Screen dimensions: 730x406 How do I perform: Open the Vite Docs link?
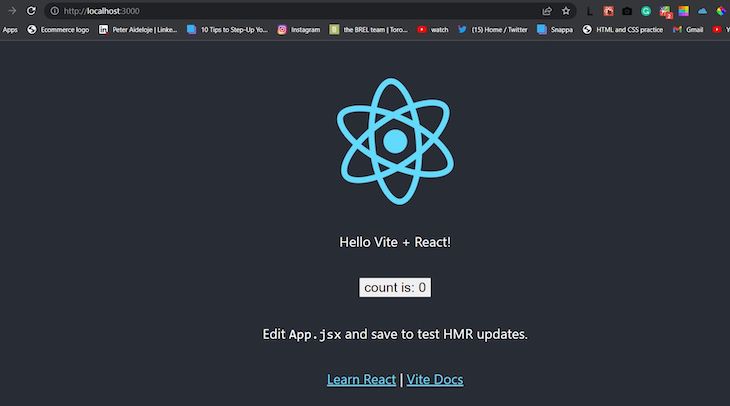tap(434, 380)
